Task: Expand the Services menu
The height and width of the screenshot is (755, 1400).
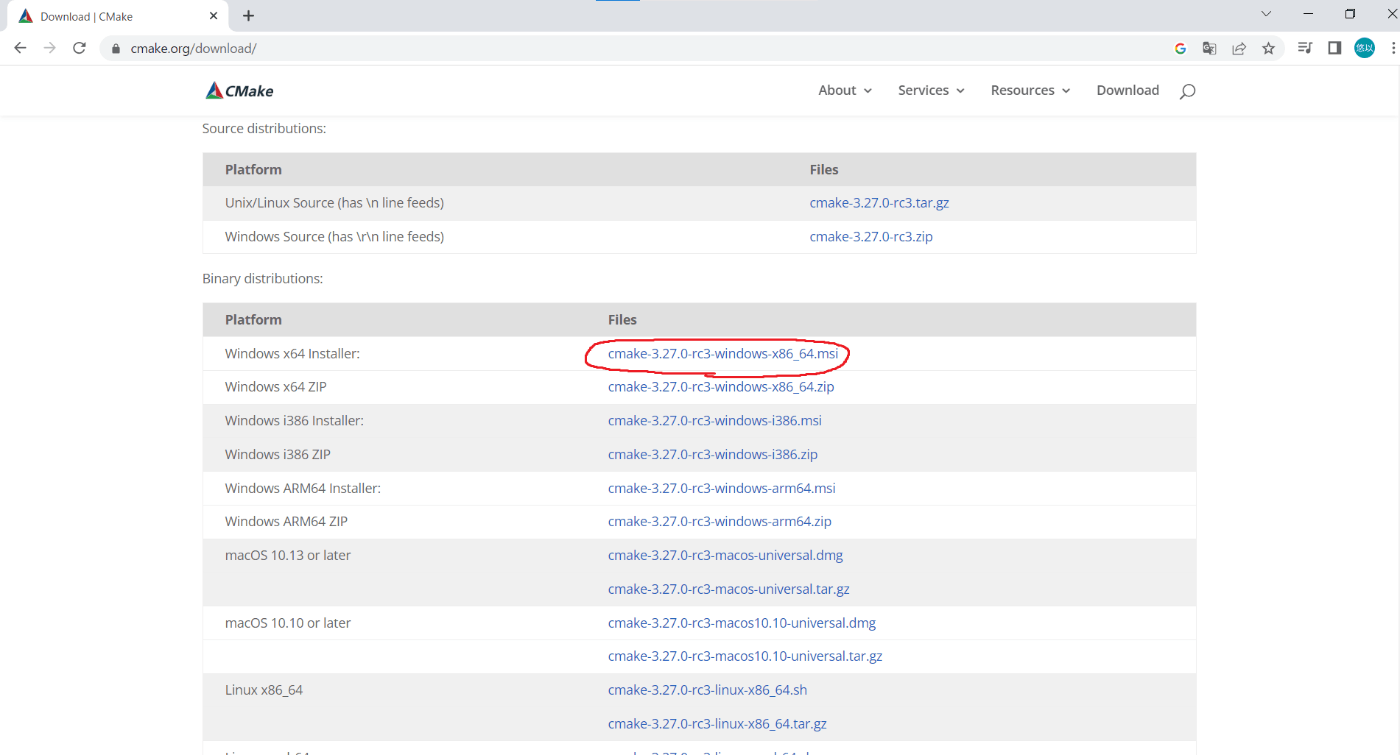Action: tap(931, 90)
